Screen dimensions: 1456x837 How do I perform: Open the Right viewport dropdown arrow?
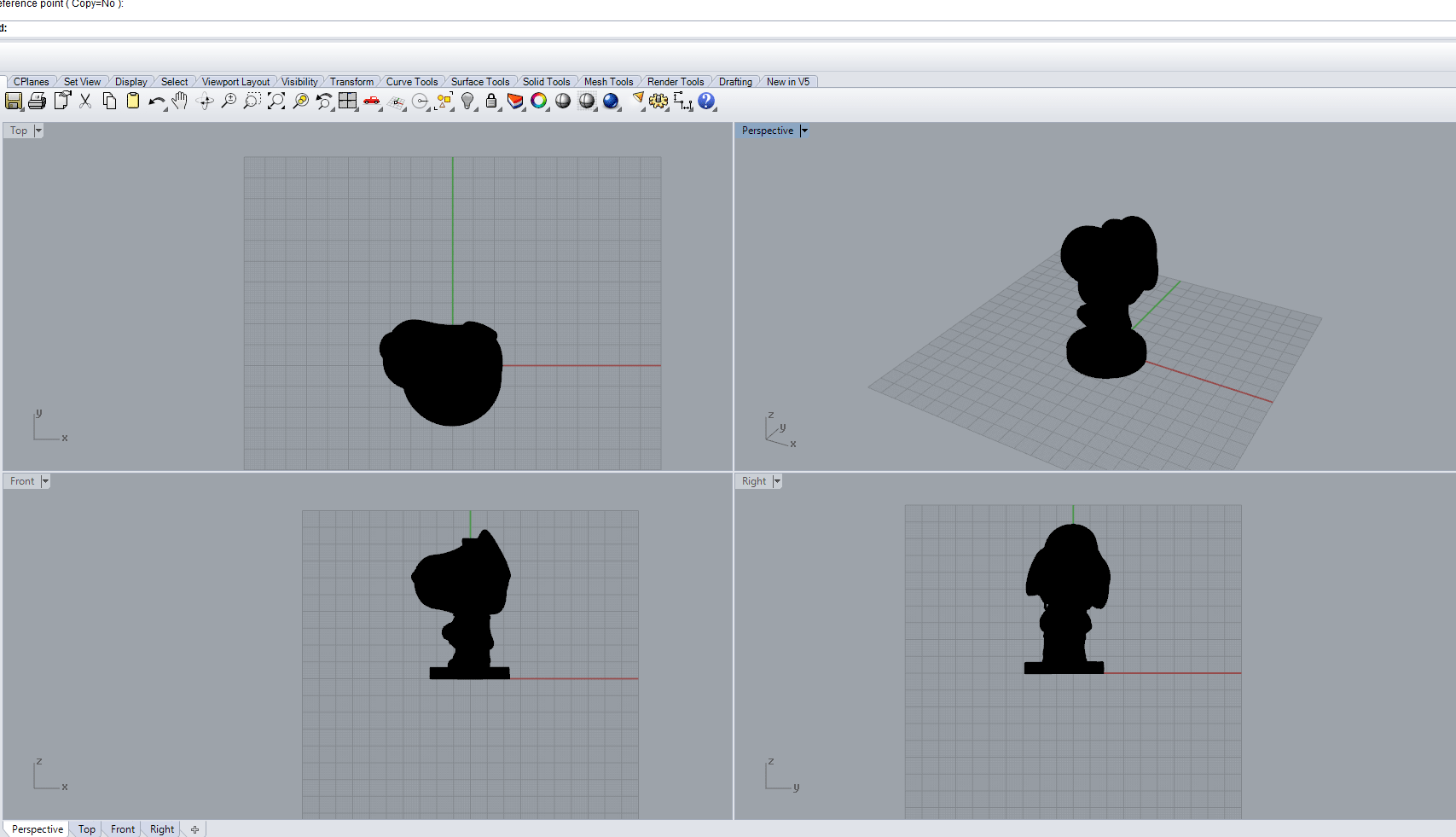(777, 481)
